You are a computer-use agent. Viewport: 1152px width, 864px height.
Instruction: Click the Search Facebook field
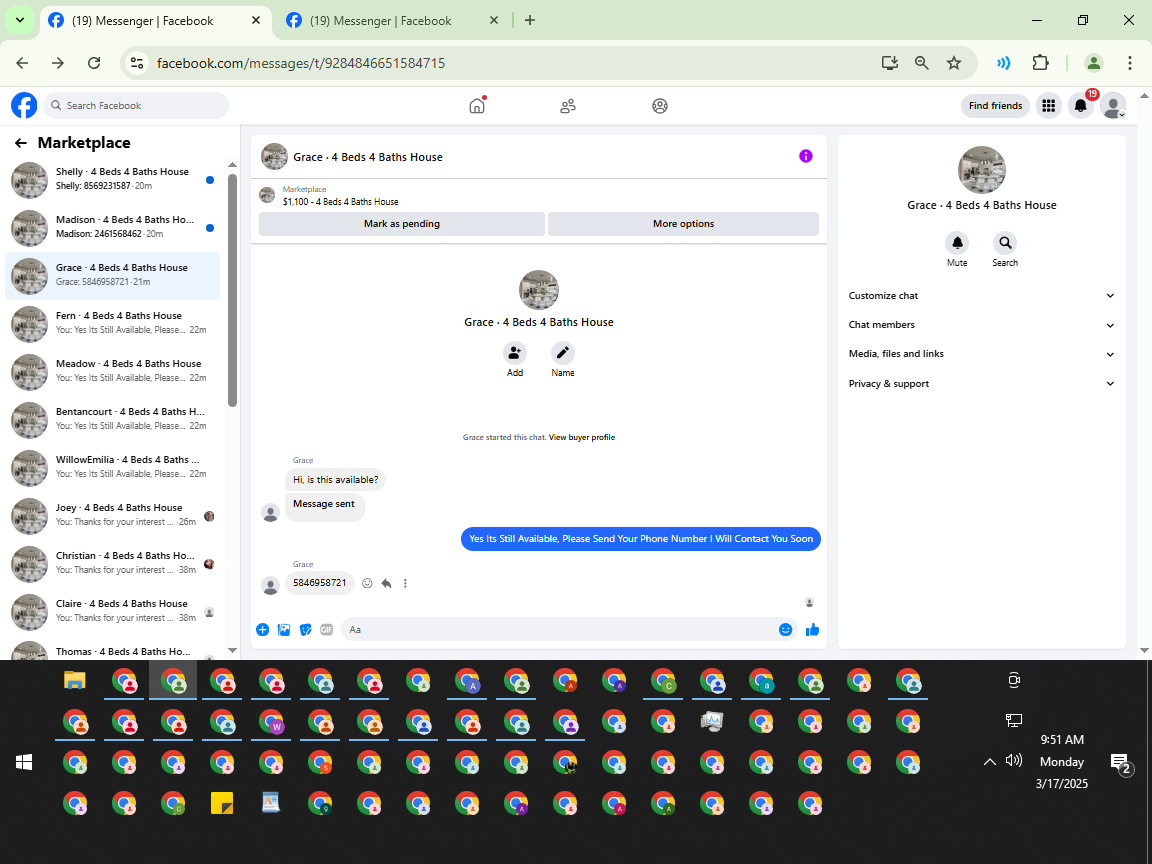(136, 106)
